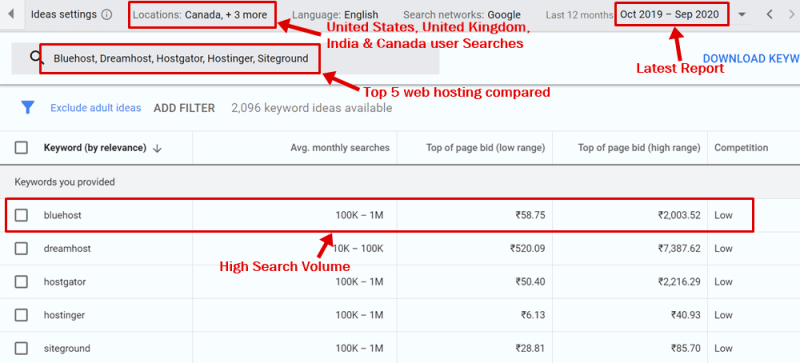Check the siteground row checkbox
Screen dimensions: 800x363
(21, 349)
